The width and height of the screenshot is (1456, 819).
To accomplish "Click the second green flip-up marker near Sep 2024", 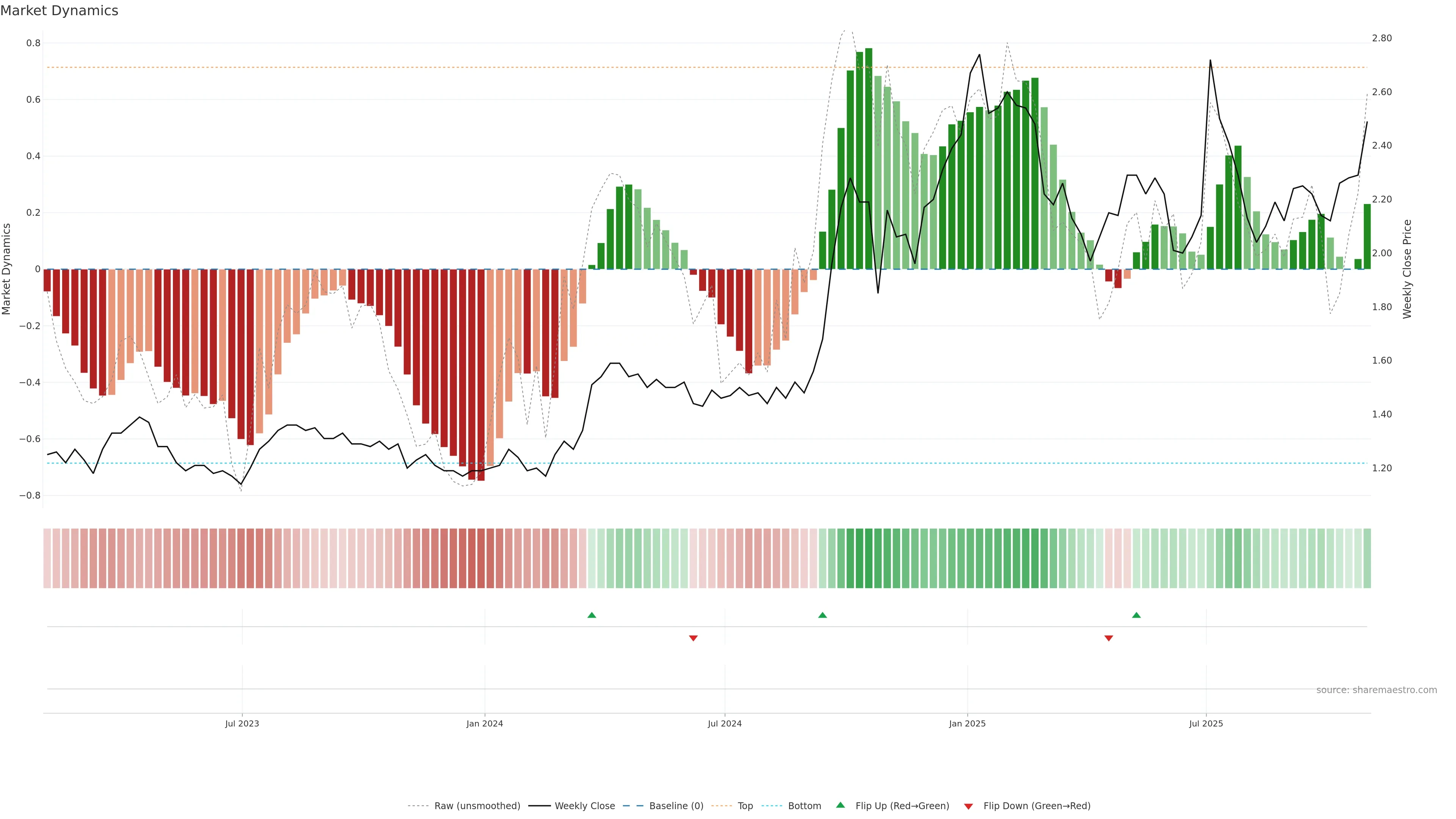I will pos(822,615).
